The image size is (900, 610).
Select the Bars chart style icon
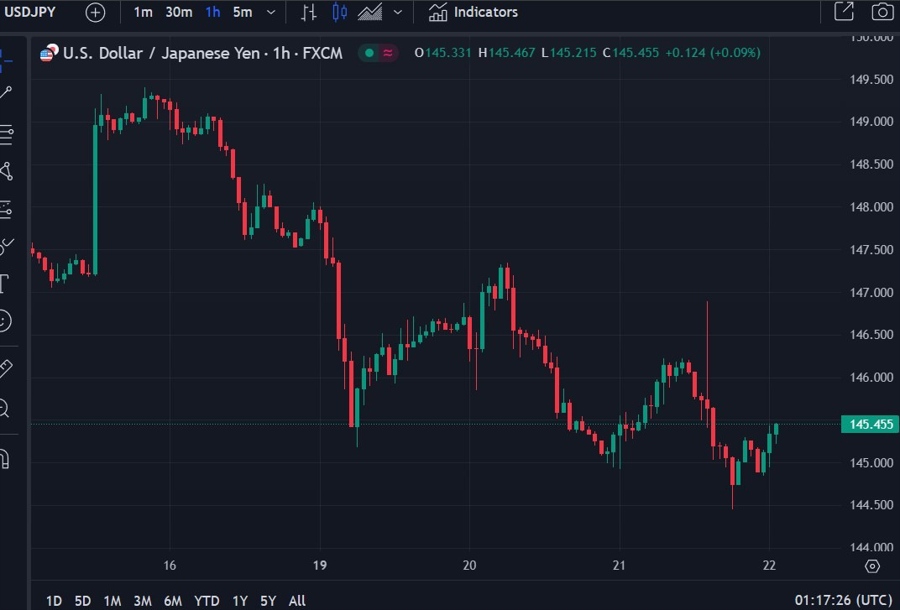309,12
